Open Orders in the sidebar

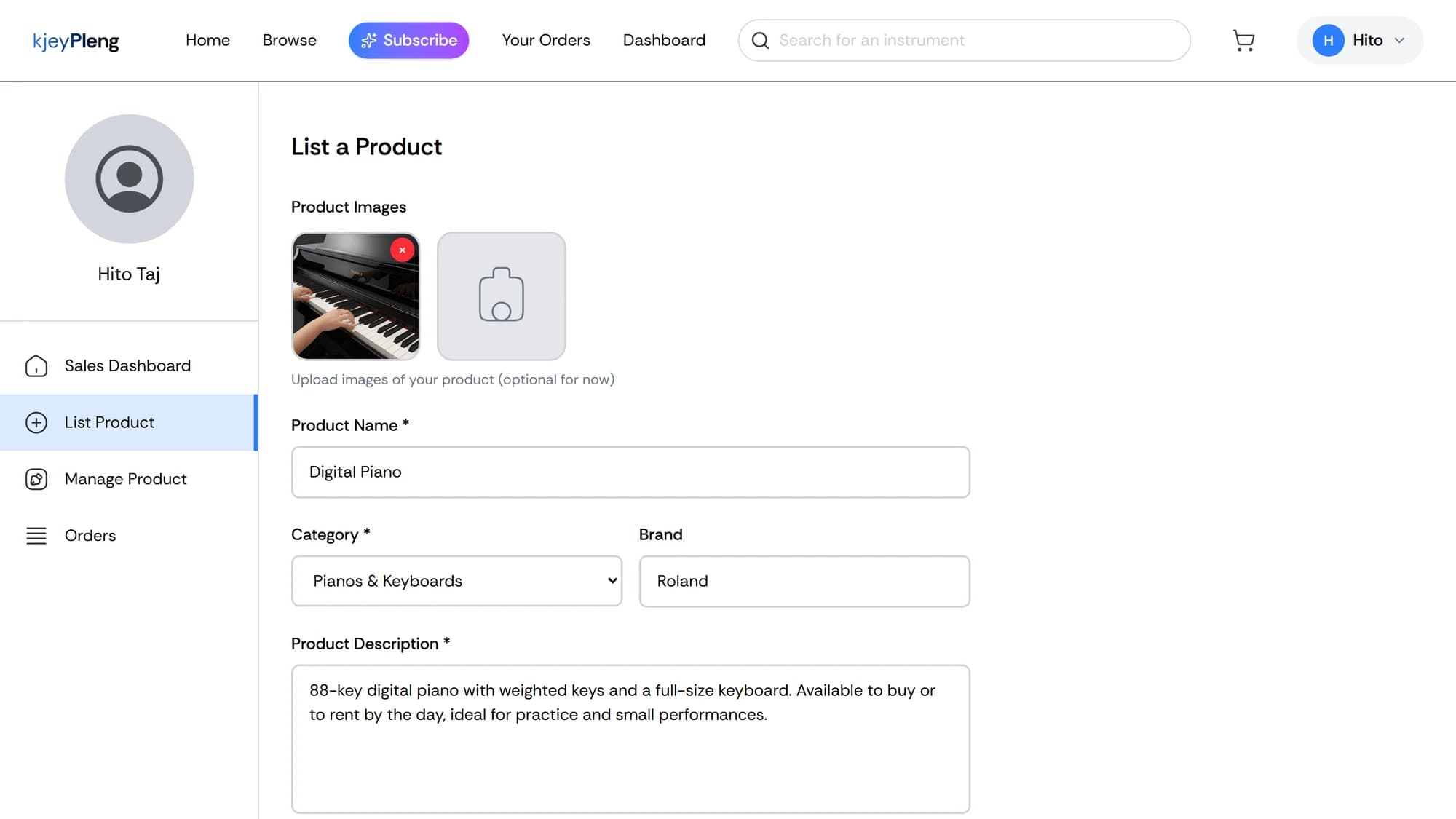(129, 536)
